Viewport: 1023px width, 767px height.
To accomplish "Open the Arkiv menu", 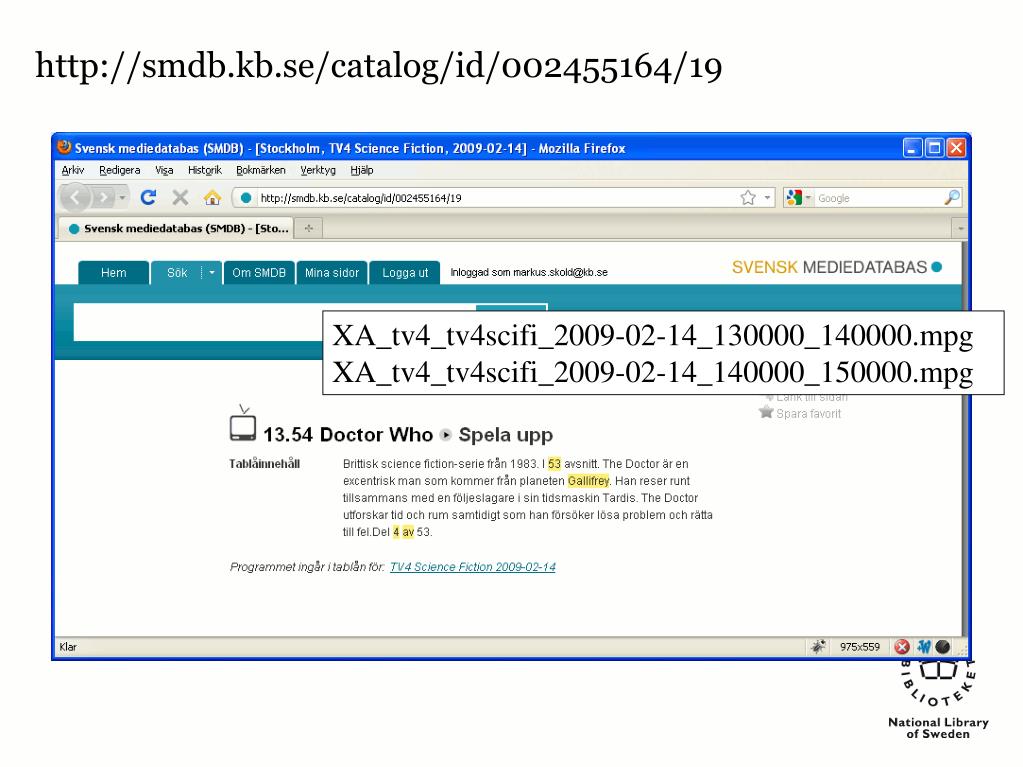I will [72, 170].
